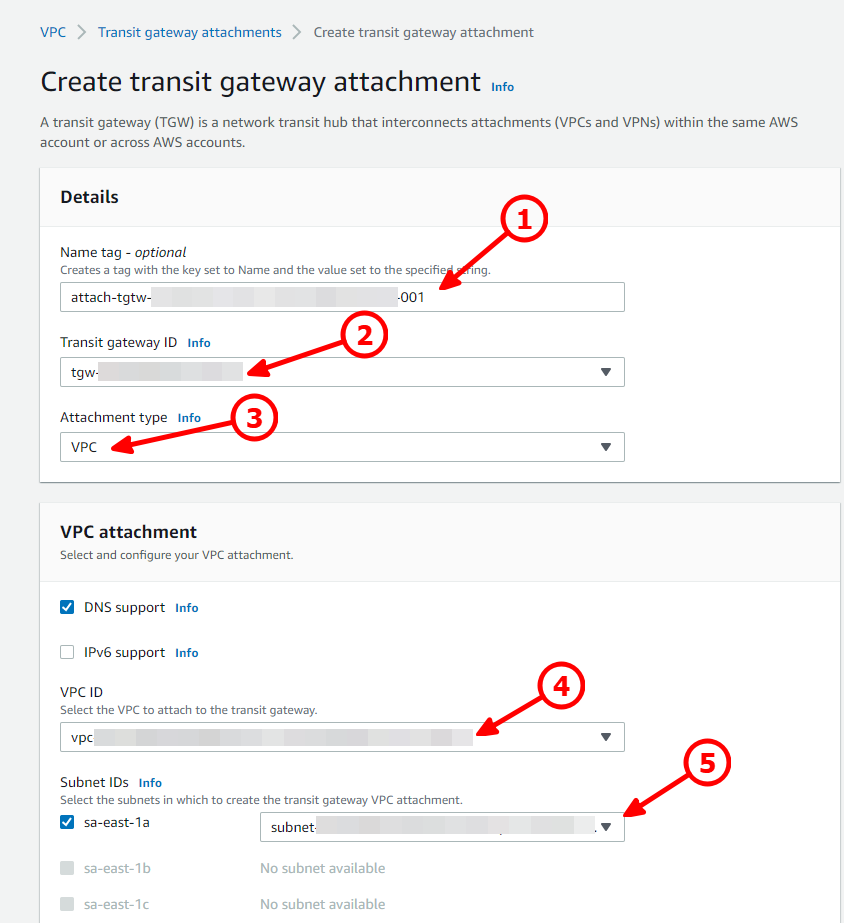The height and width of the screenshot is (923, 844).
Task: Open Info next to DNS support
Action: coord(187,608)
